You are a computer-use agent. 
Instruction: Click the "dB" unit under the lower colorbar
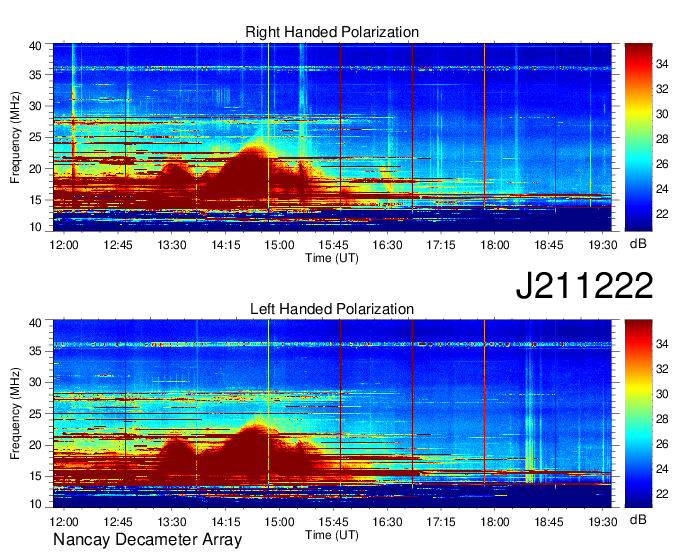pos(638,519)
